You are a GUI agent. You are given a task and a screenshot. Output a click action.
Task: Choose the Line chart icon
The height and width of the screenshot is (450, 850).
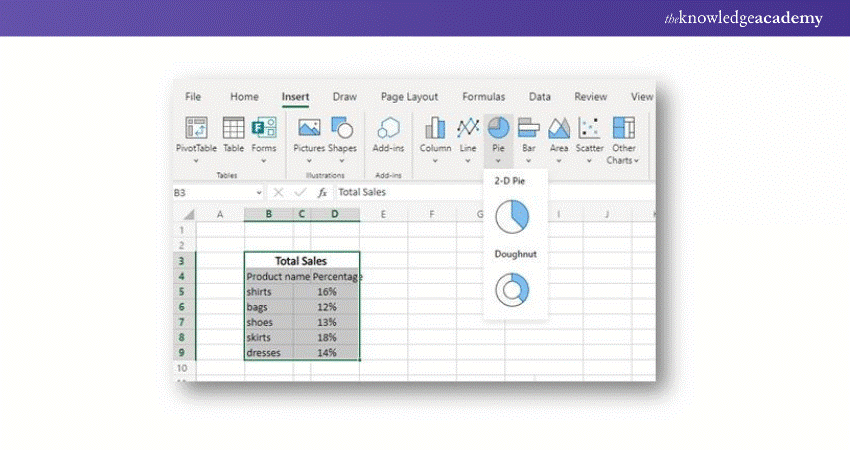pos(468,128)
